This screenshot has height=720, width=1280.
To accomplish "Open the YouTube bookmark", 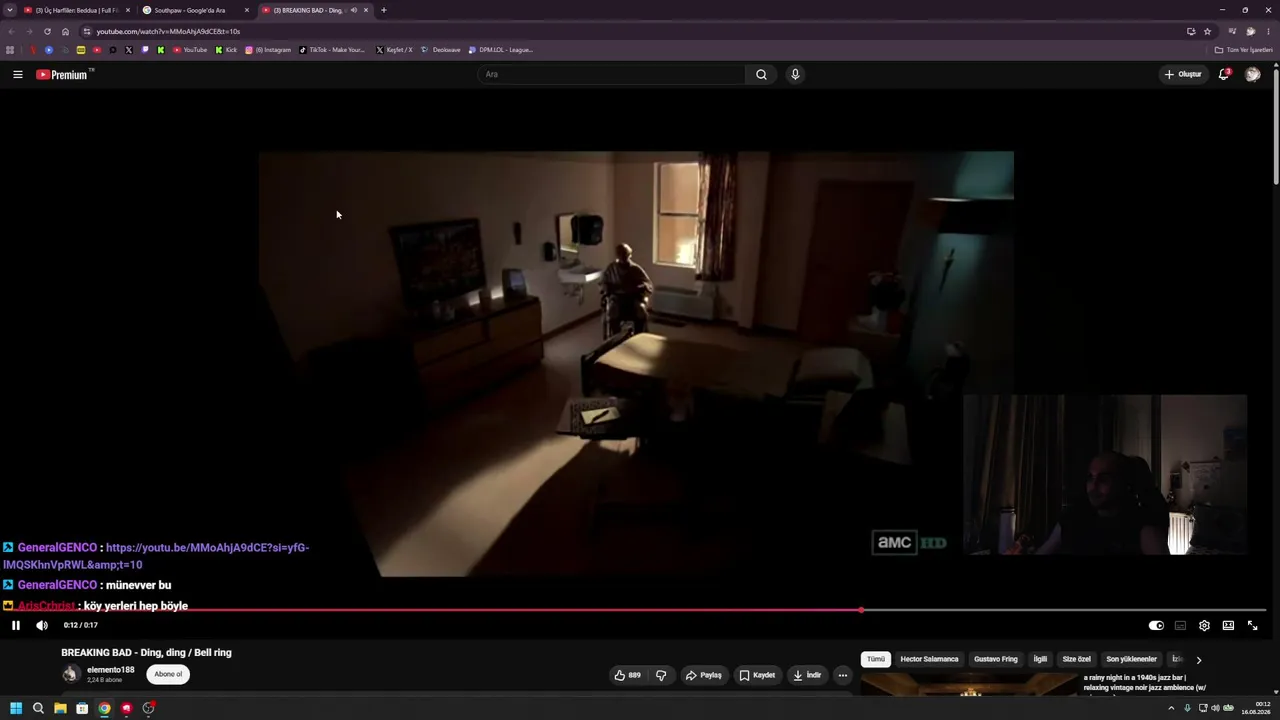I will 190,50.
